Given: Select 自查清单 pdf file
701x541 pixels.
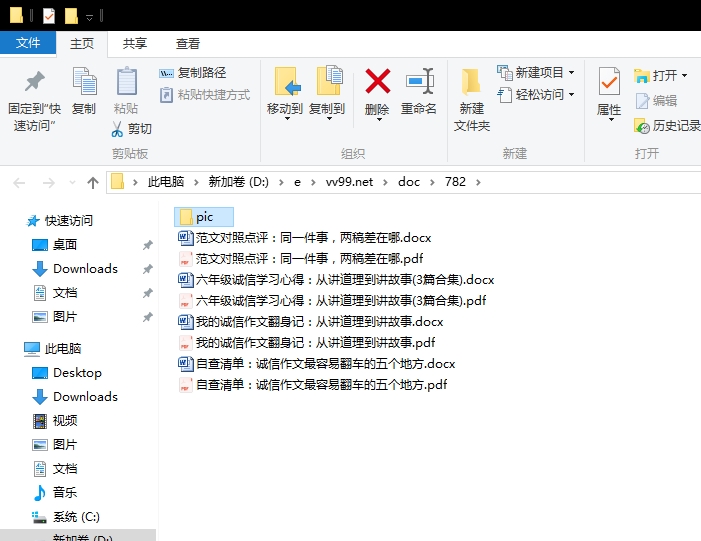Looking at the screenshot, I should click(312, 385).
